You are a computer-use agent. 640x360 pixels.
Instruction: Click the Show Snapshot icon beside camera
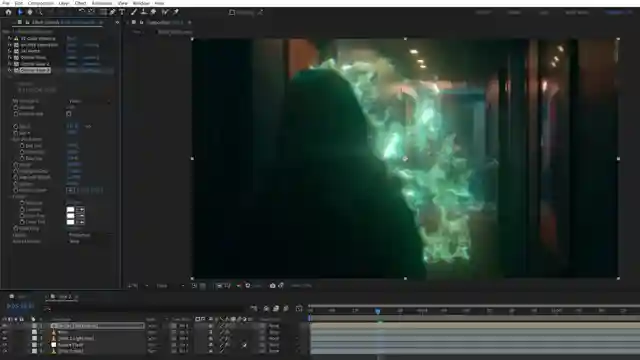281,286
